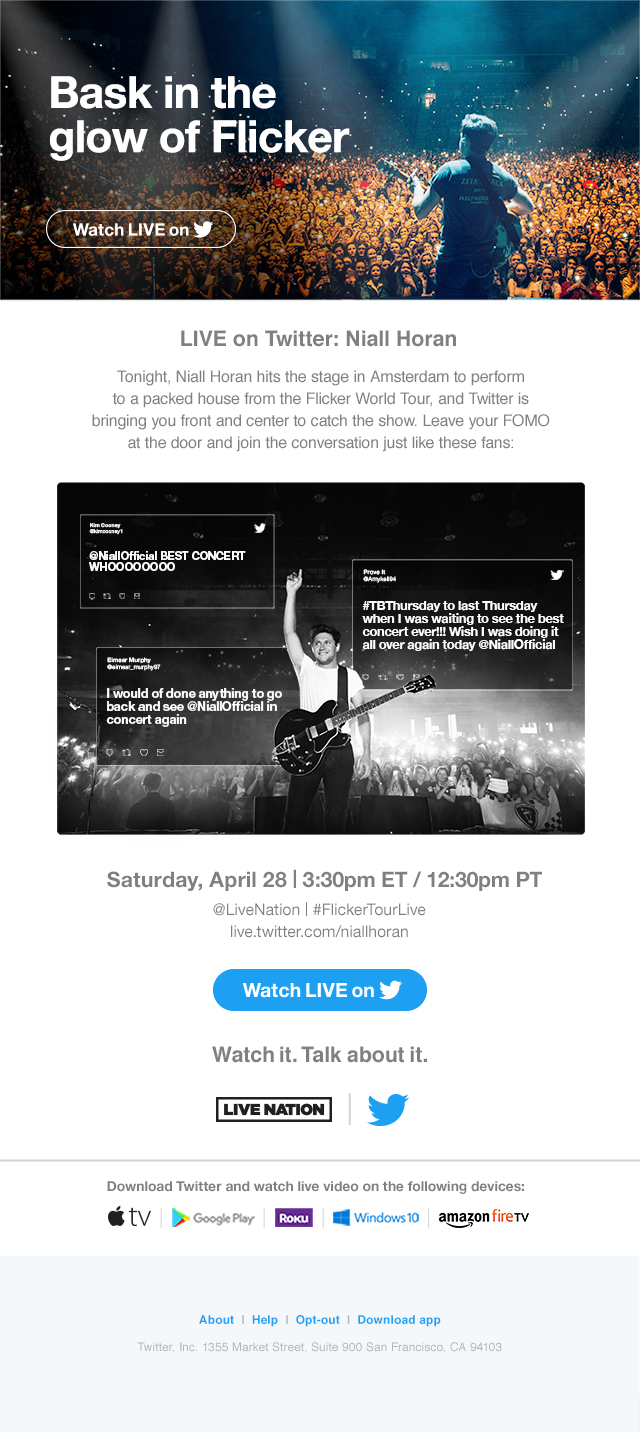Click Twitter bird in Kim Cooney's tweet card

click(x=260, y=528)
